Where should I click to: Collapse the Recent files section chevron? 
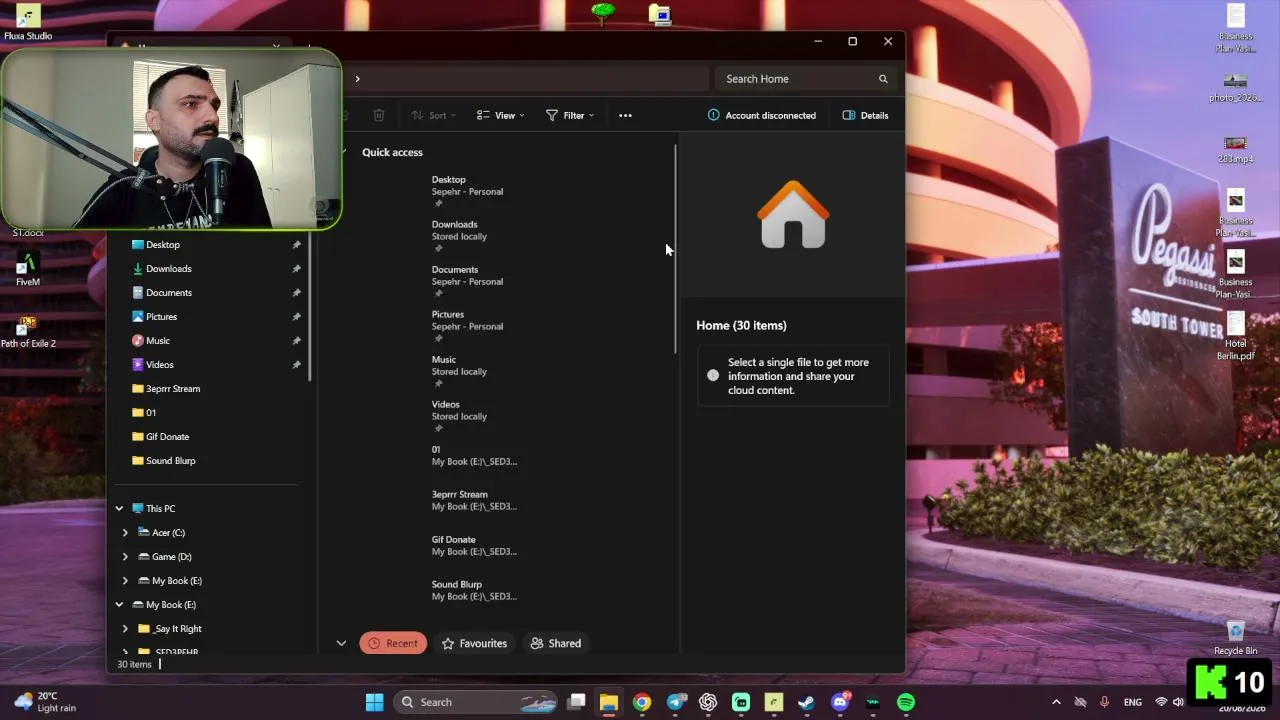point(341,643)
